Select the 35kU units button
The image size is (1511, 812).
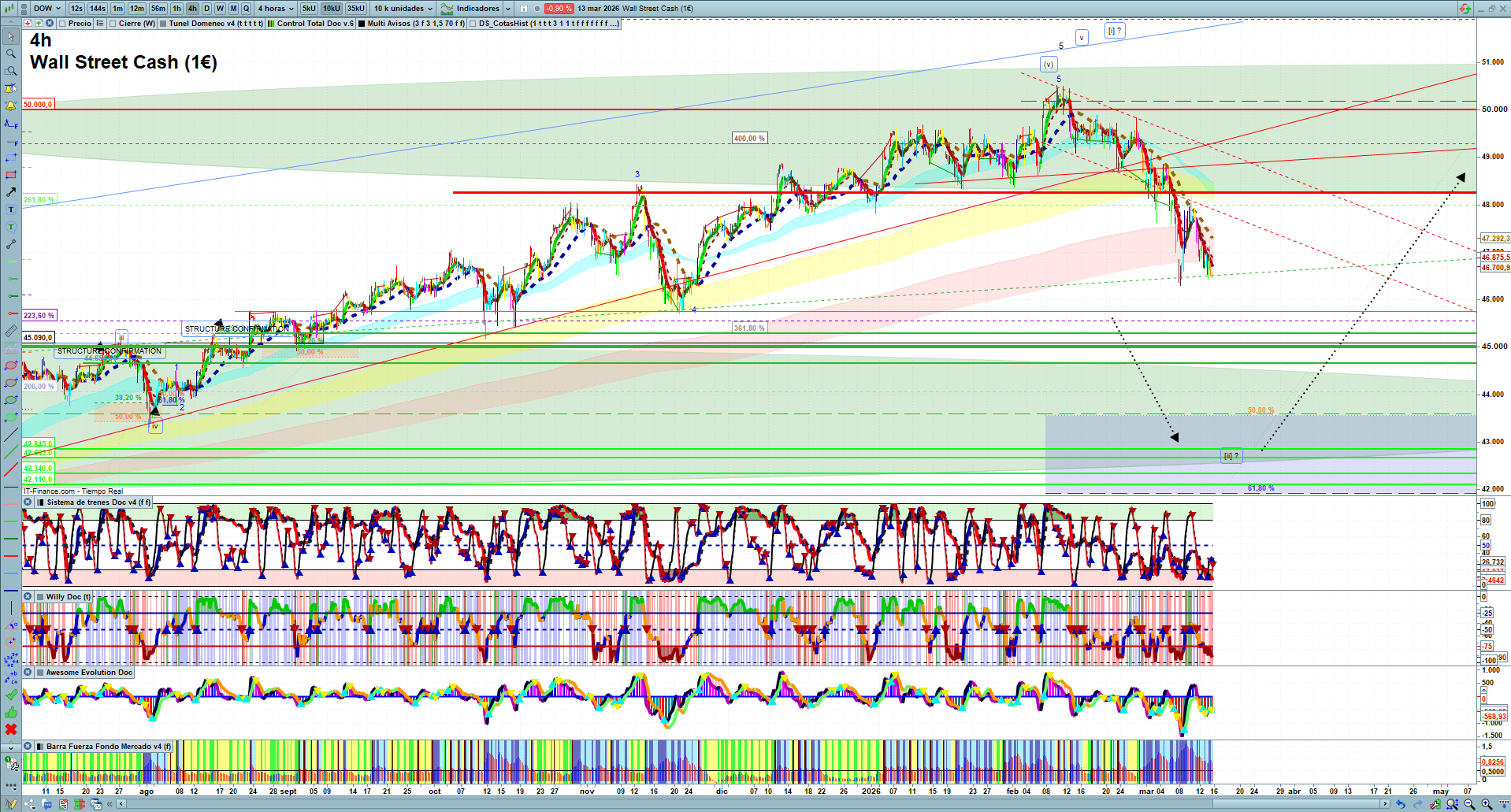tap(356, 9)
